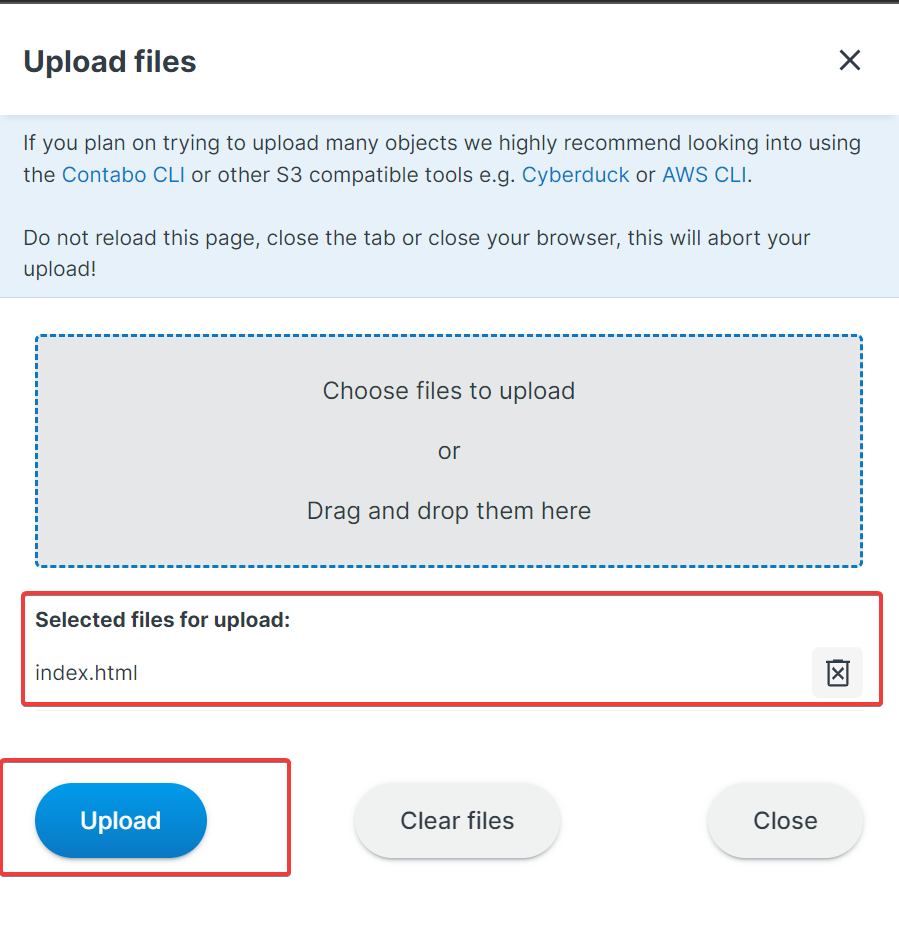Click 'Drag and drop them here' text
This screenshot has width=899, height=937.
[449, 511]
